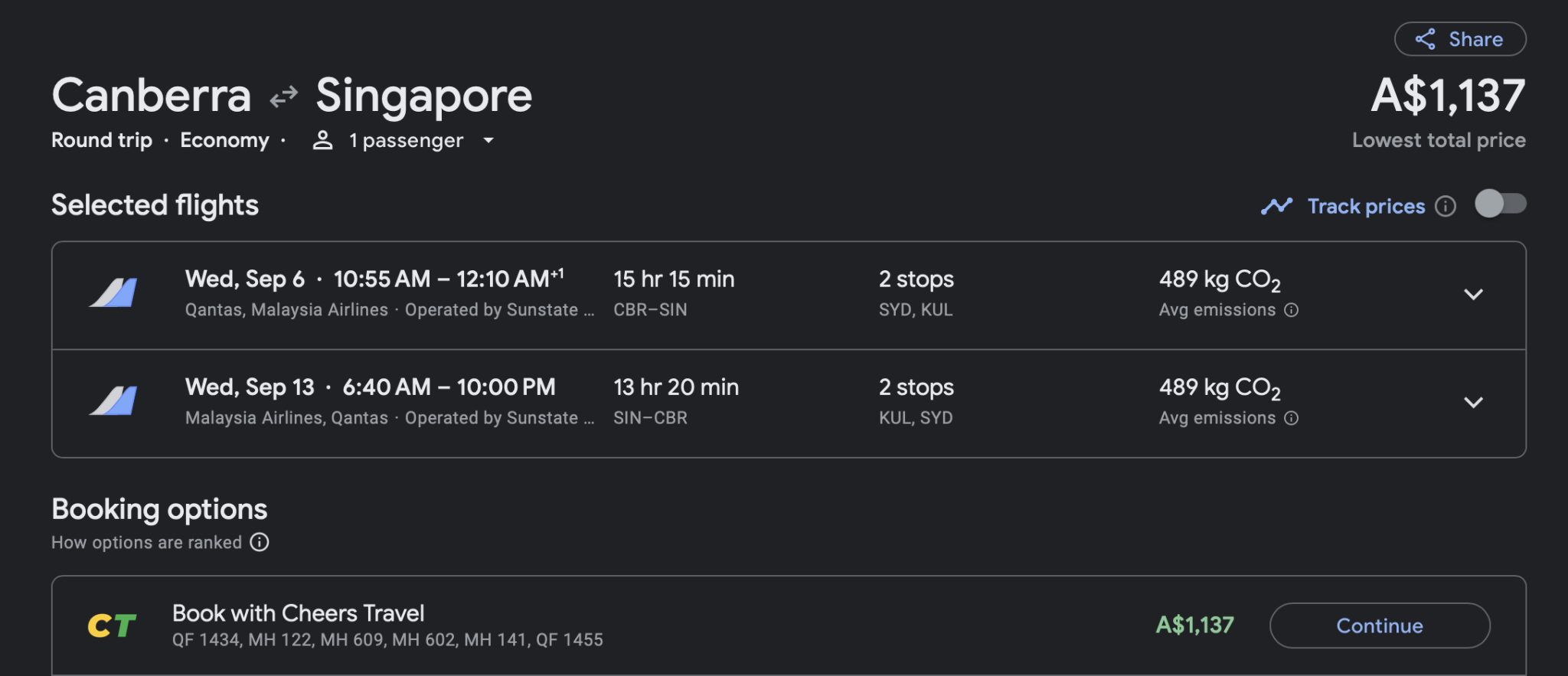Click the Avg emissions info icon for Sep 13 flight
Screen dimensions: 1568x676
(1292, 418)
